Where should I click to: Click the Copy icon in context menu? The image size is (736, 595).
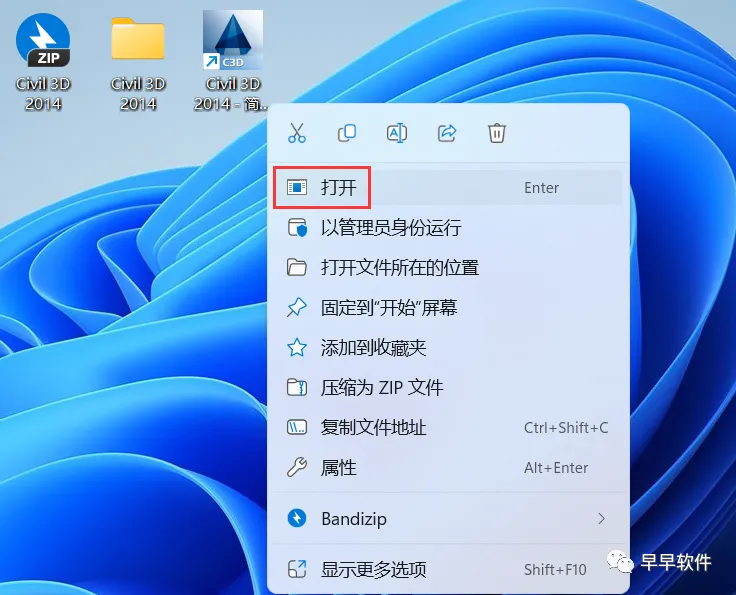(x=347, y=133)
